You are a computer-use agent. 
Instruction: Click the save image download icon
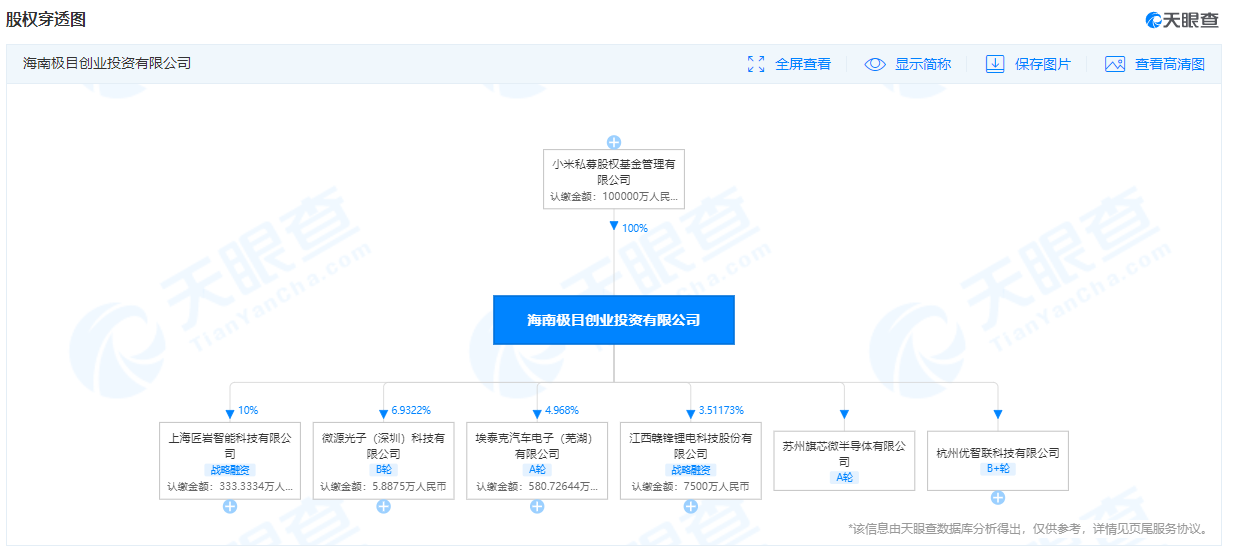995,64
